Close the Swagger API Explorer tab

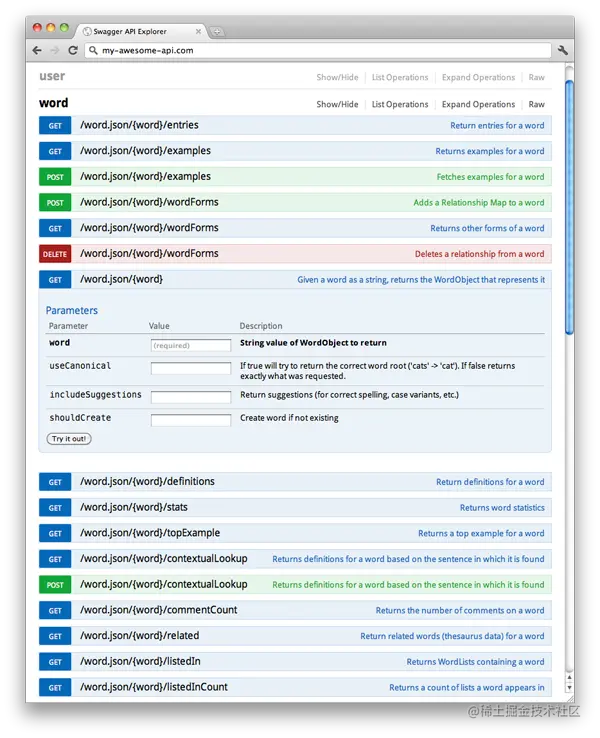tap(198, 32)
